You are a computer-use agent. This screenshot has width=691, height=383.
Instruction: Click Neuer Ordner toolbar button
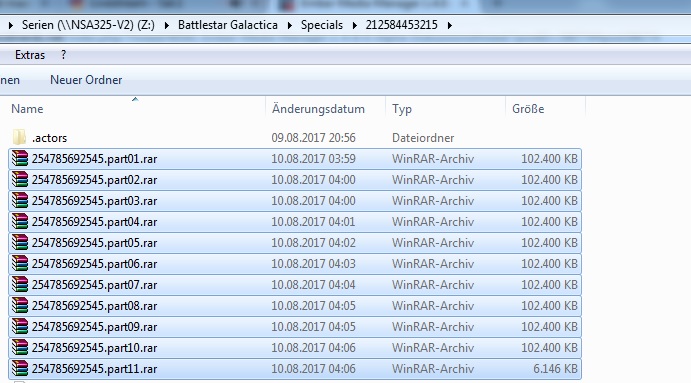point(86,80)
